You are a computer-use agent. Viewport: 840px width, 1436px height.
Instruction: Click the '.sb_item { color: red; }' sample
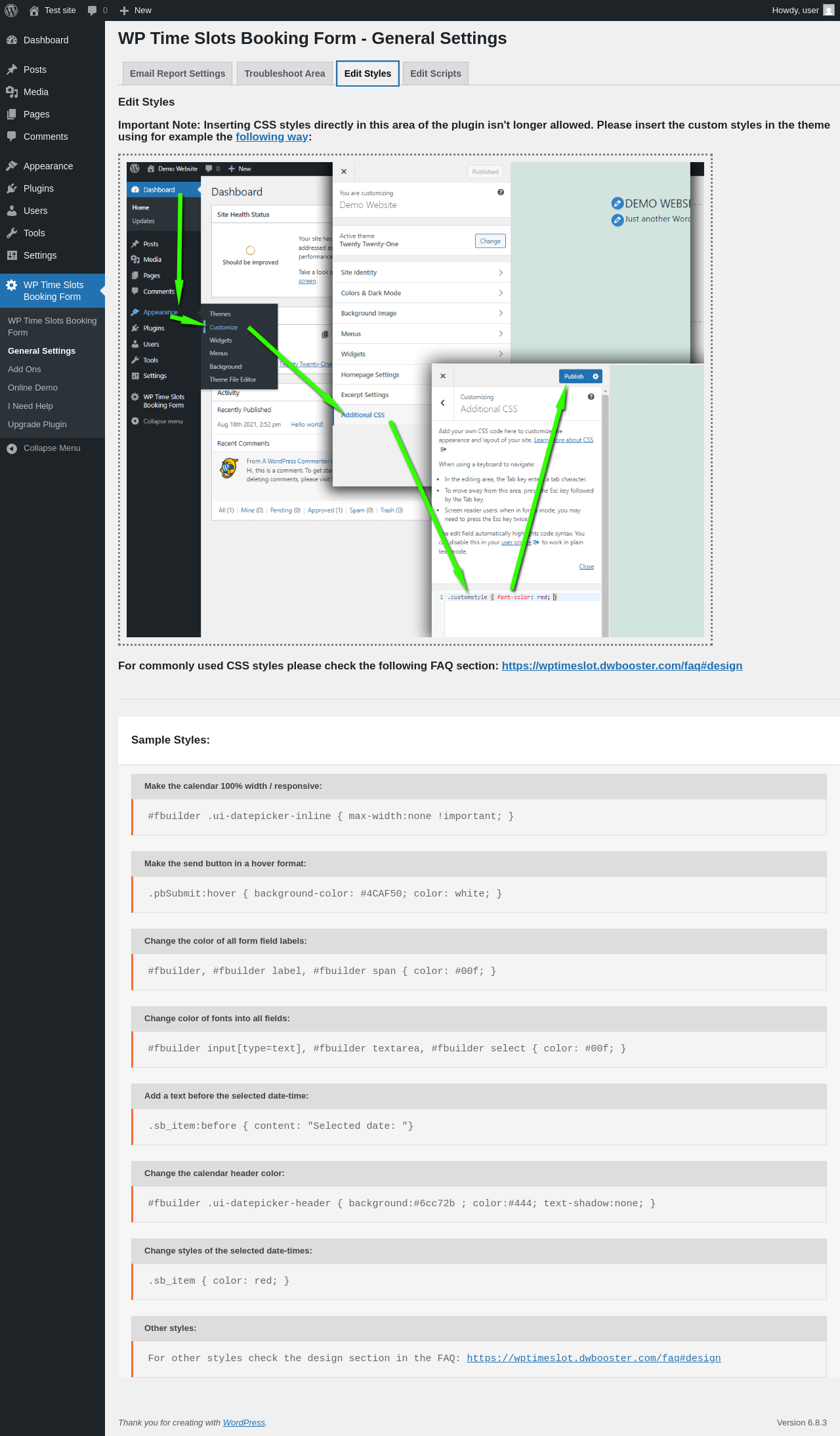coord(479,1281)
